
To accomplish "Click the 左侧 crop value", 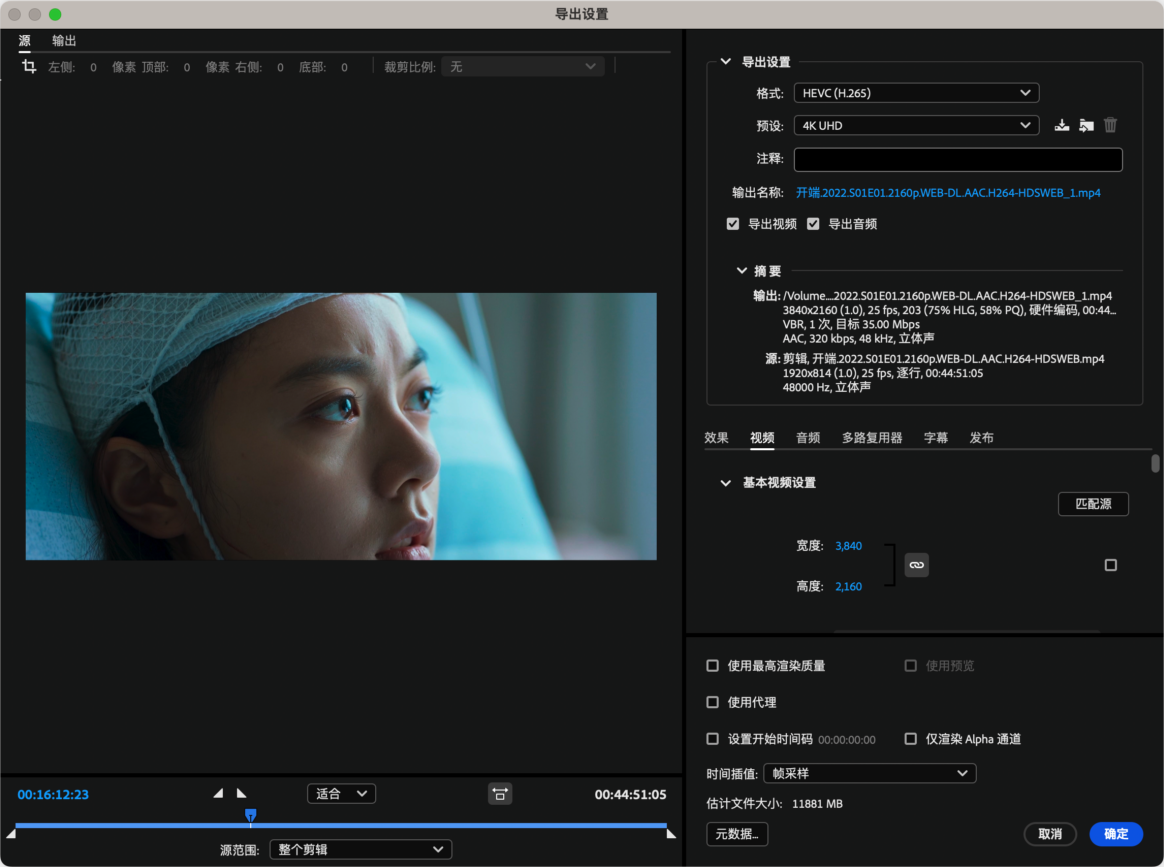I will (x=94, y=68).
